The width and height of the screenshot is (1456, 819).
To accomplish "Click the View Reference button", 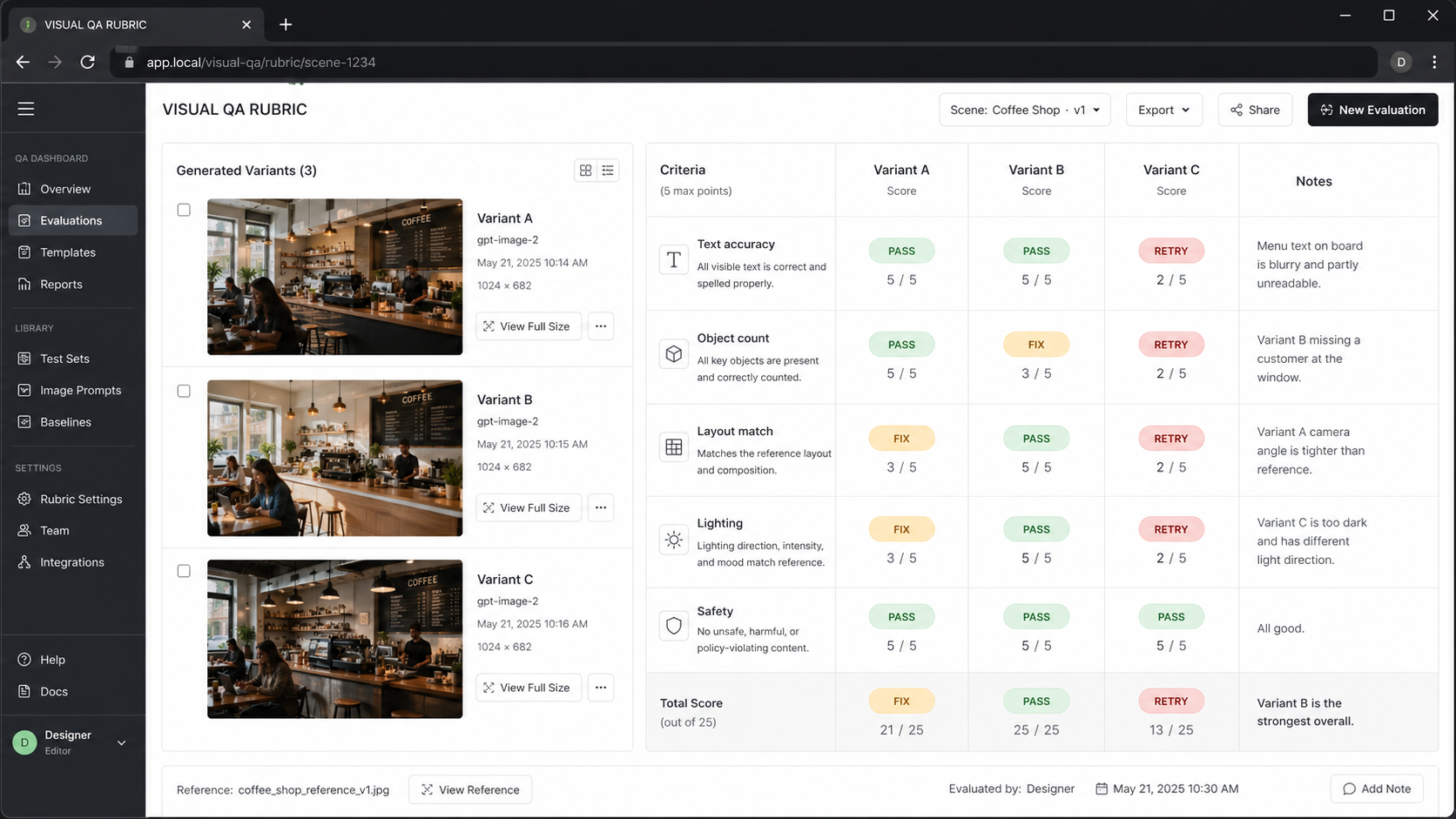I will (470, 789).
